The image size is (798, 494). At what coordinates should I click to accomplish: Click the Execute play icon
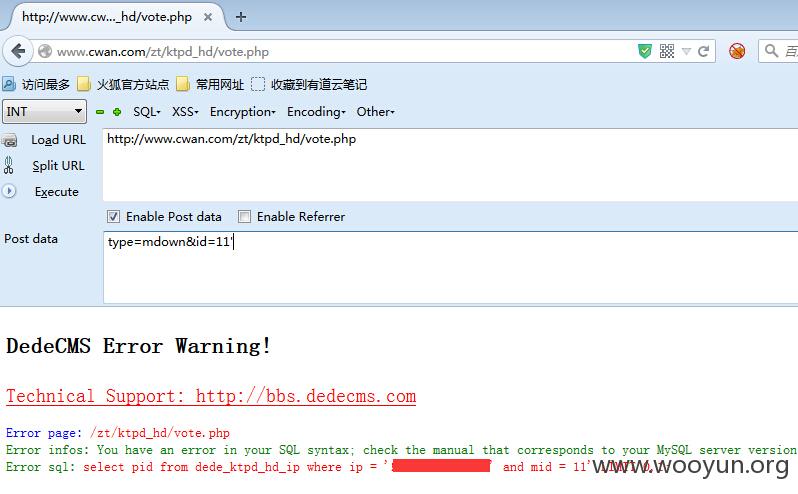(9, 191)
